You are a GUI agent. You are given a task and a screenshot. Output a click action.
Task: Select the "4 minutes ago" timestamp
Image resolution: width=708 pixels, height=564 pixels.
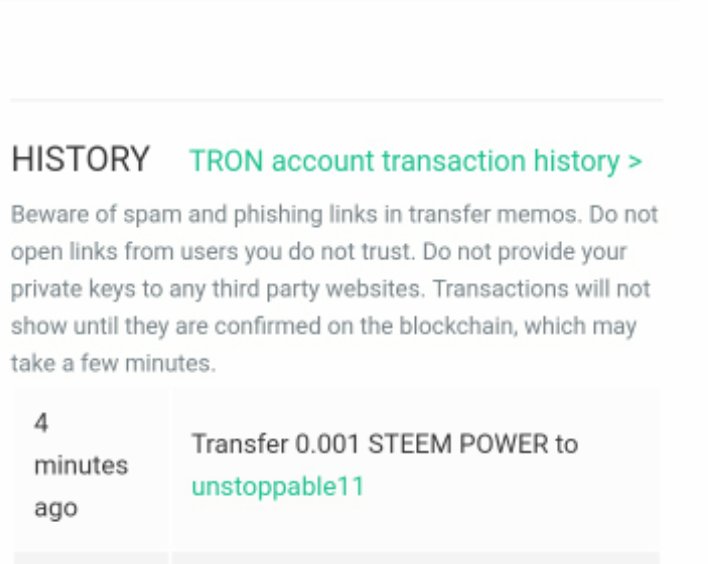(x=81, y=466)
